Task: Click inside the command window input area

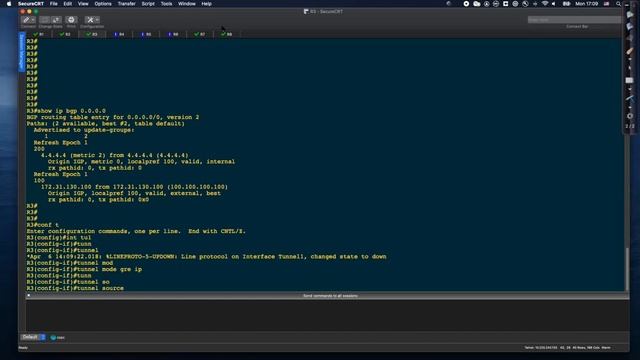Action: 327,315
